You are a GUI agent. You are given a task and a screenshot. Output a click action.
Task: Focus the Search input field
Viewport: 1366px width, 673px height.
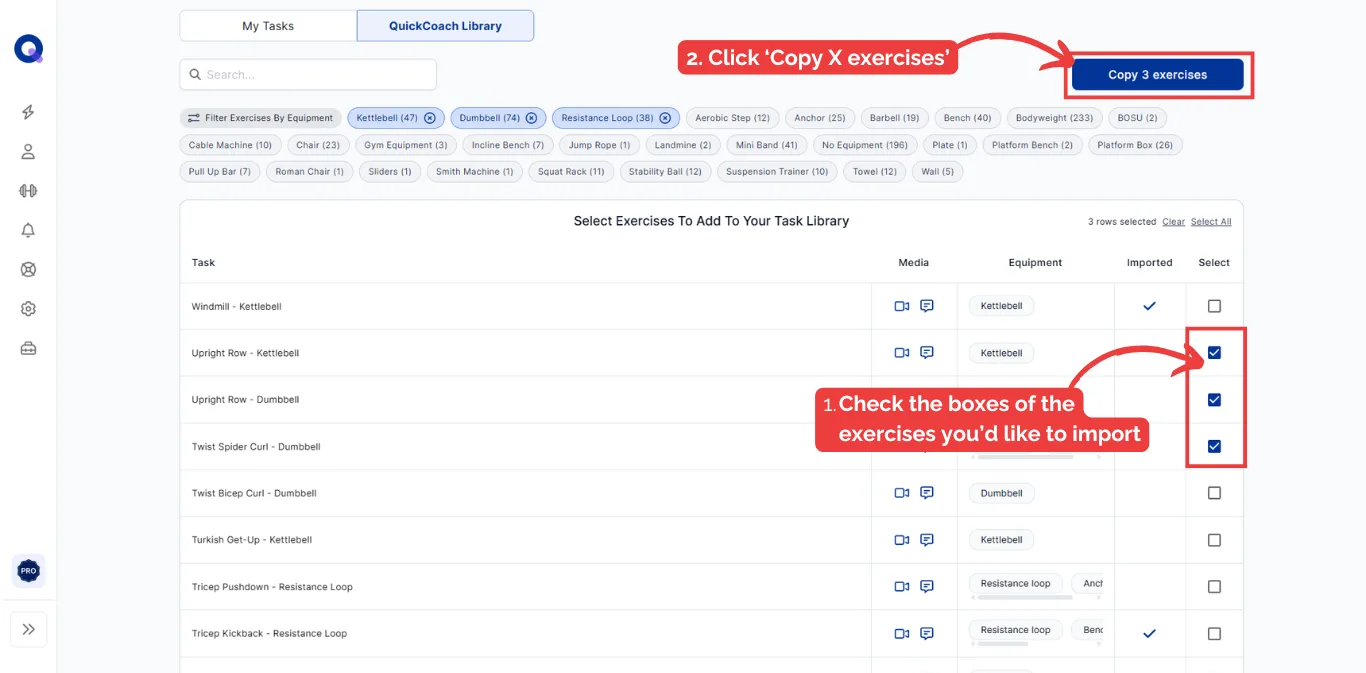click(308, 75)
